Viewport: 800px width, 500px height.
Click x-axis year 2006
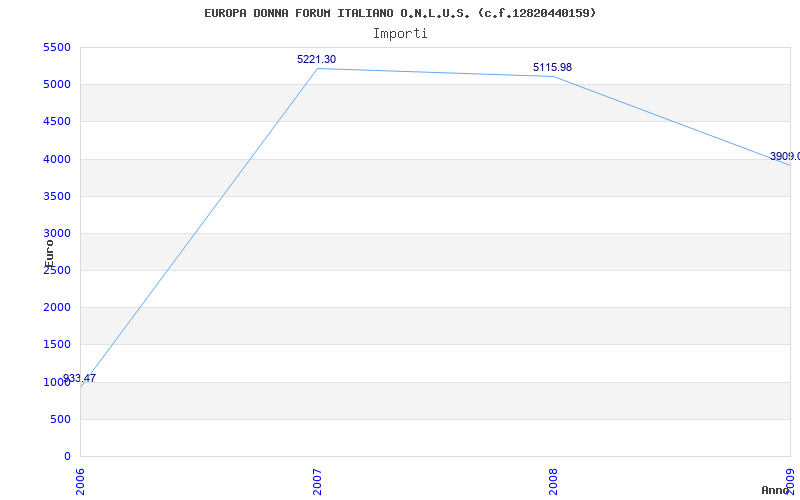81,482
